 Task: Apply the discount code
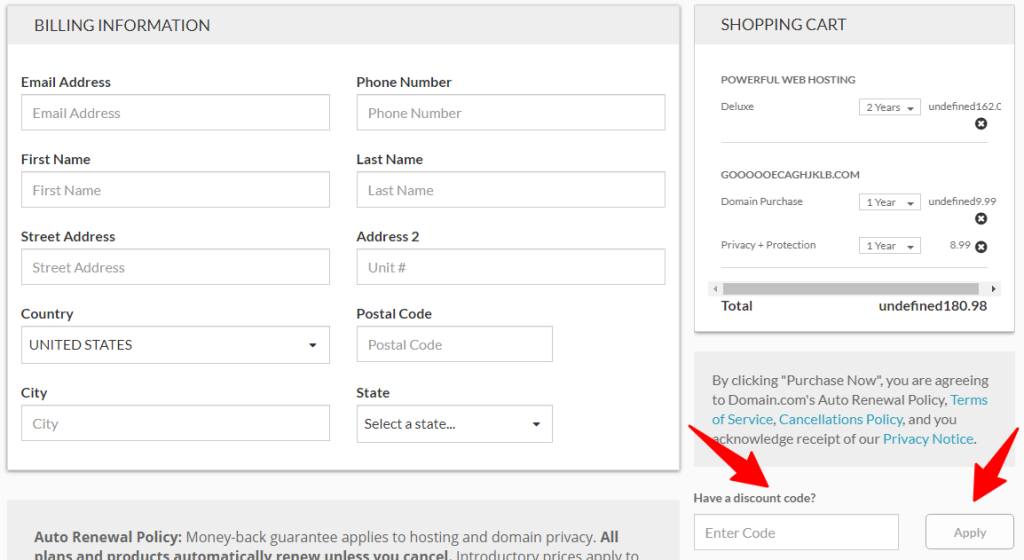click(969, 533)
